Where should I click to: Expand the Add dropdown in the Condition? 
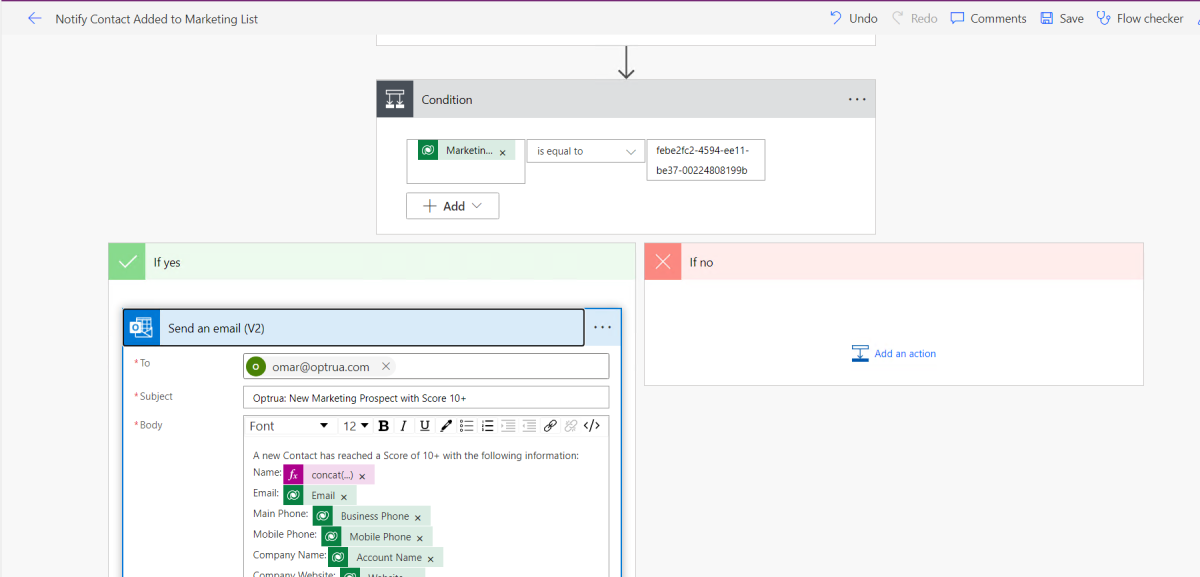pos(452,206)
